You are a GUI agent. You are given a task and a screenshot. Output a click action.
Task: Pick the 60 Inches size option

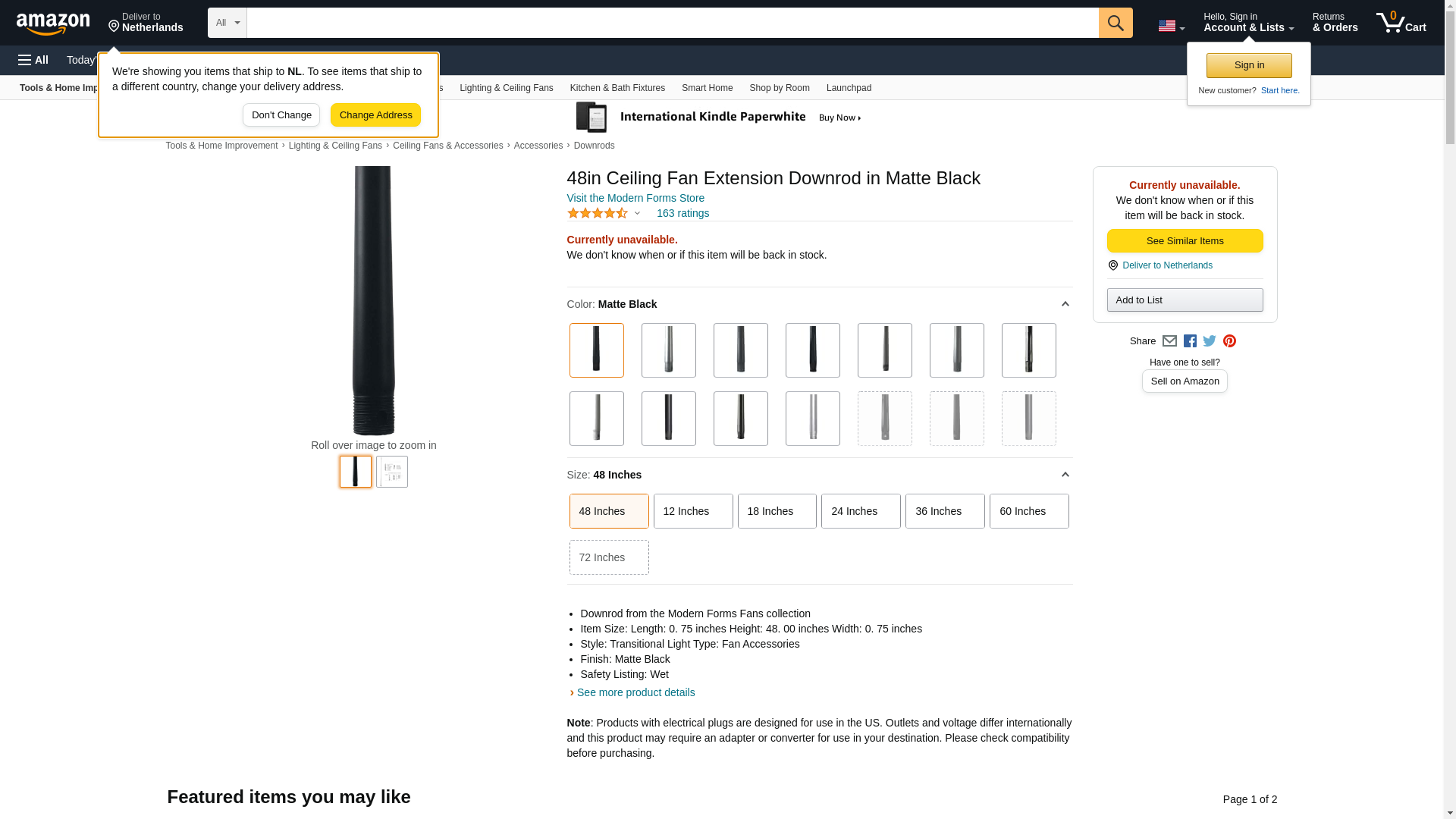(1028, 511)
